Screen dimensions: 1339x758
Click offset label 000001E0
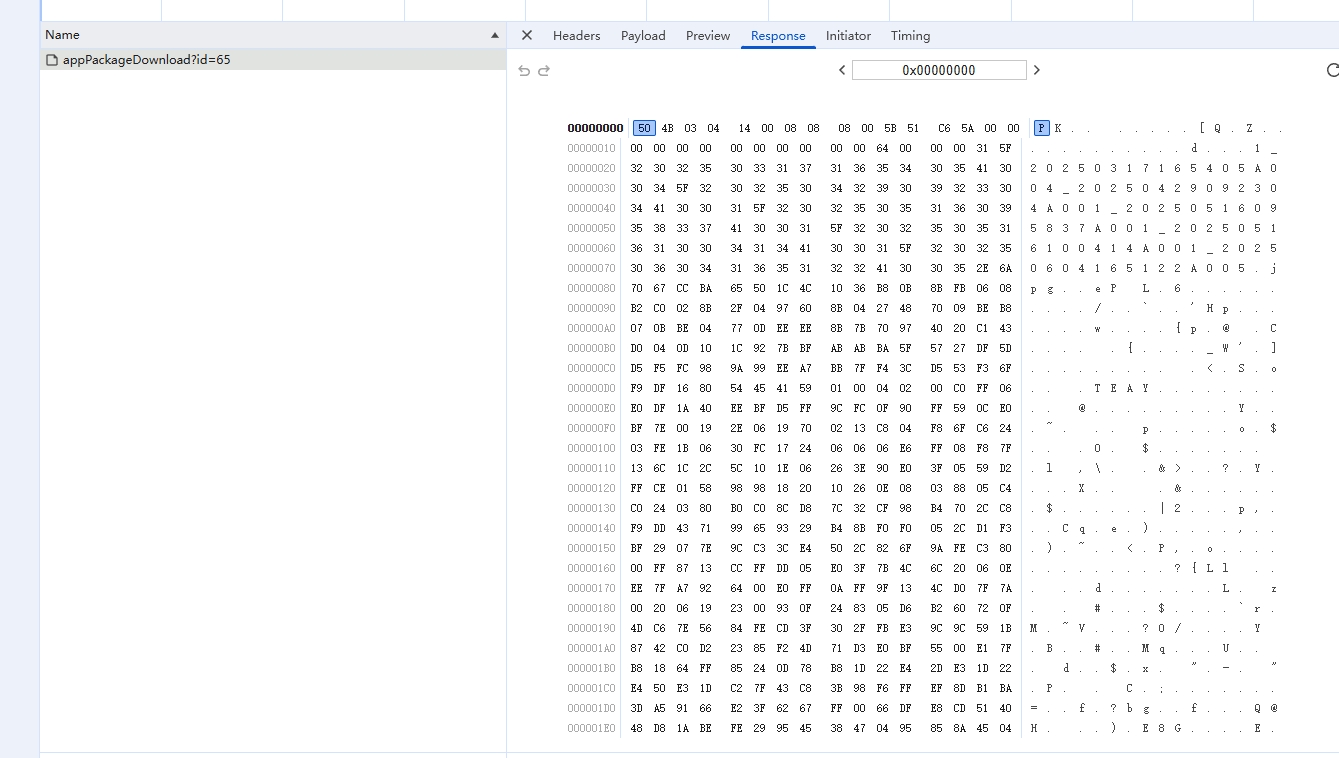coord(592,728)
